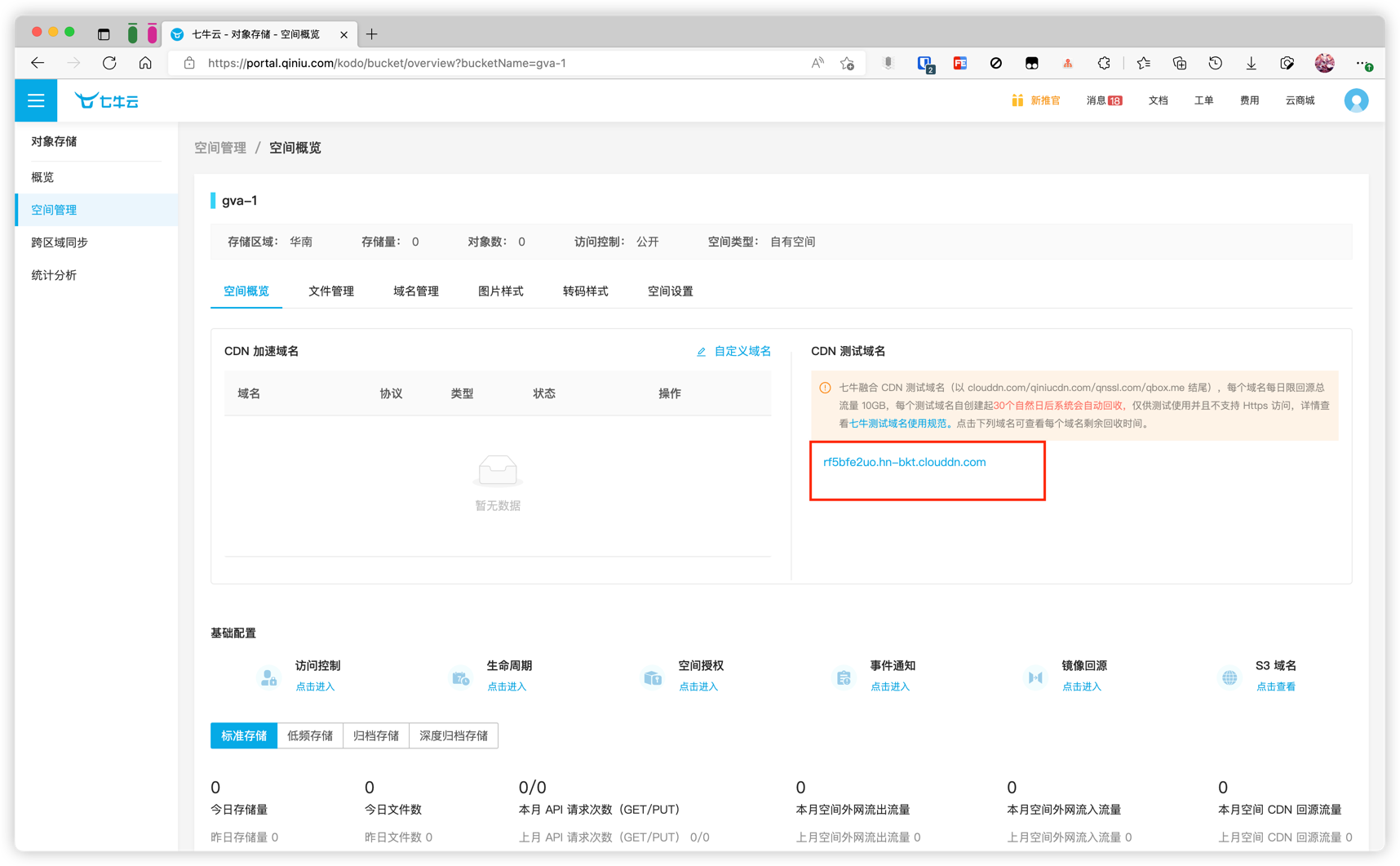Click the browser address bar
Viewport: 1400px width, 866px height.
490,63
